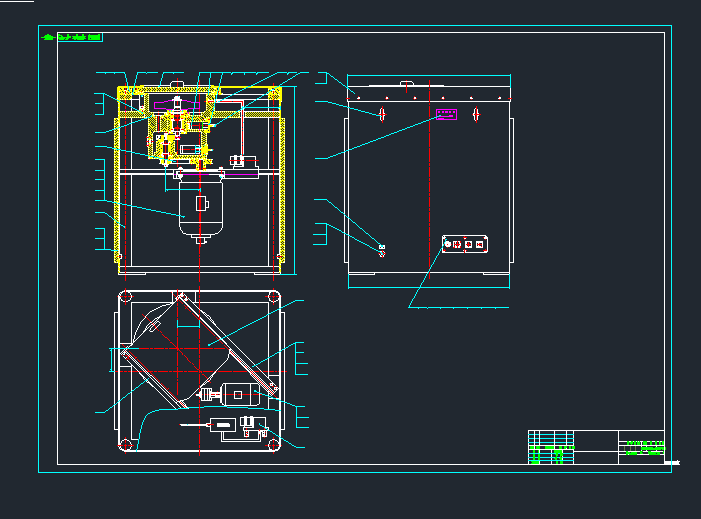Select the magenta pulley in front view
Screen dimensions: 701x519
[177, 105]
